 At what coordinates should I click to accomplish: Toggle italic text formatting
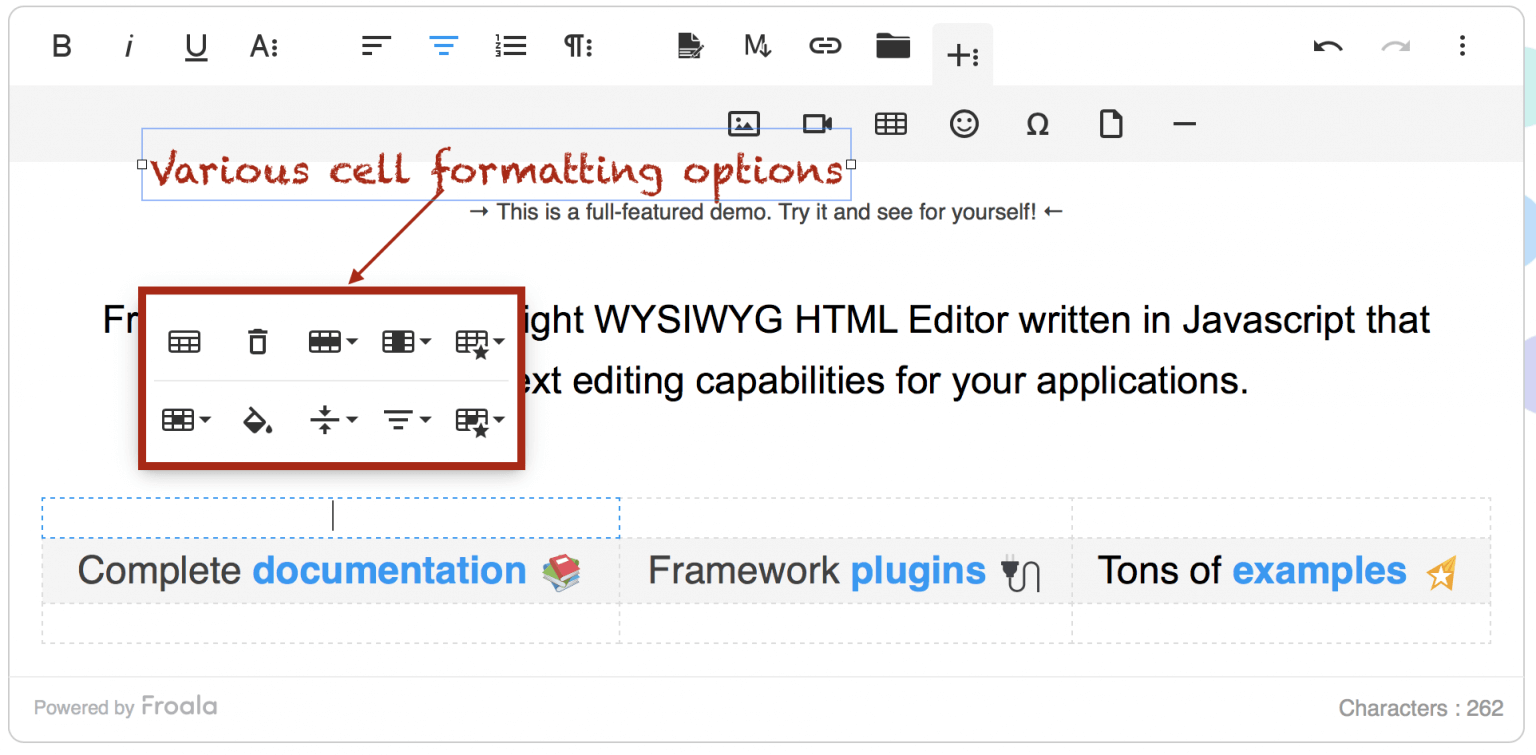coord(129,46)
